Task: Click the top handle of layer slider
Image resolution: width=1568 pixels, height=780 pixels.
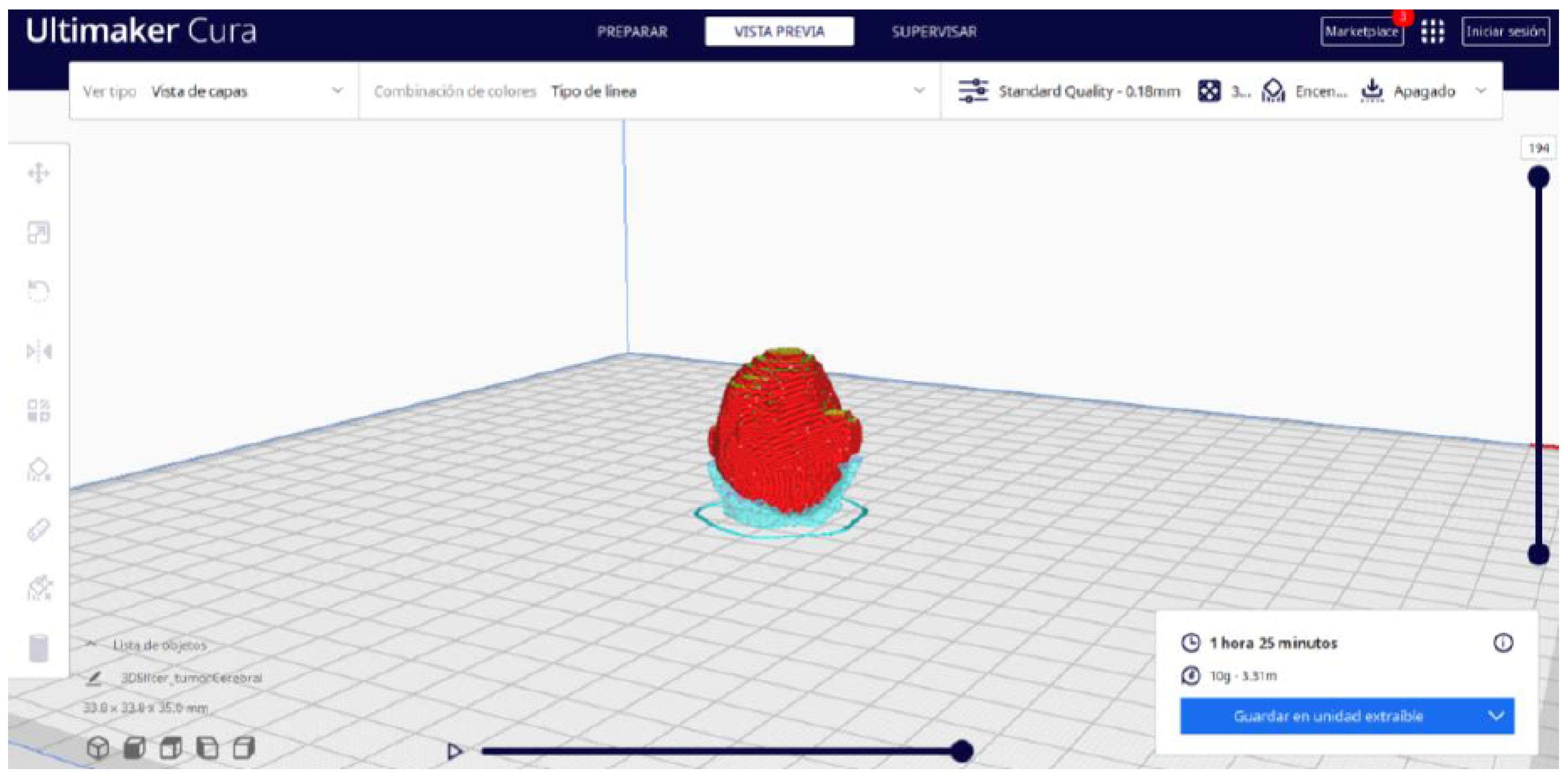Action: (1538, 177)
